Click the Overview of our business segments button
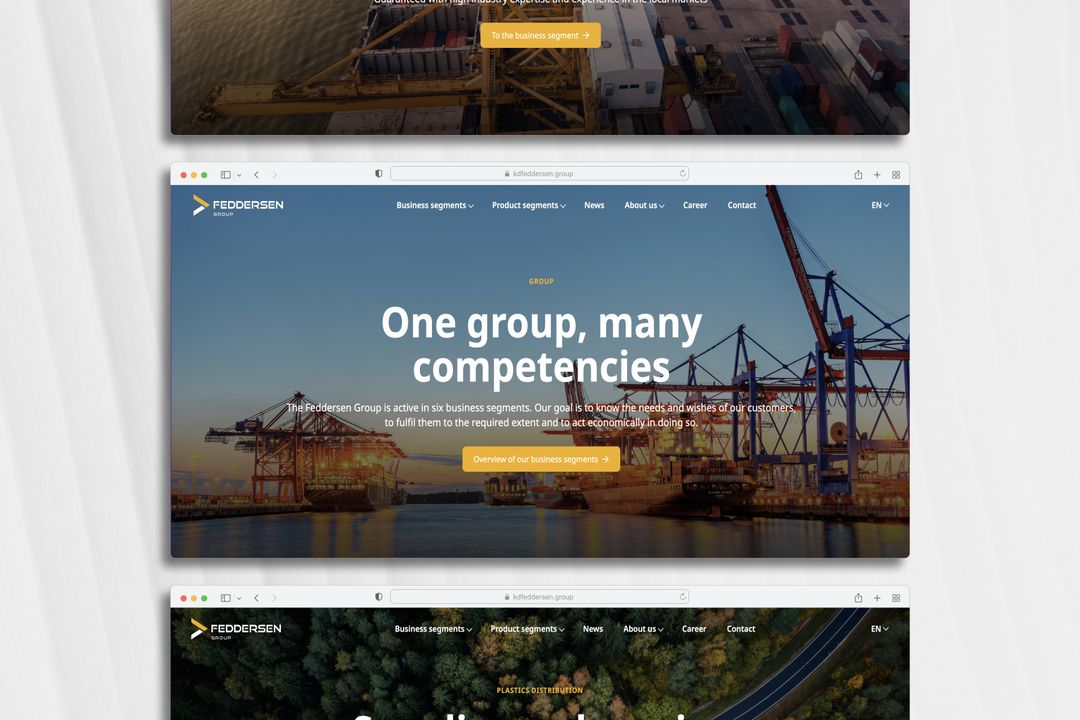 tap(540, 459)
